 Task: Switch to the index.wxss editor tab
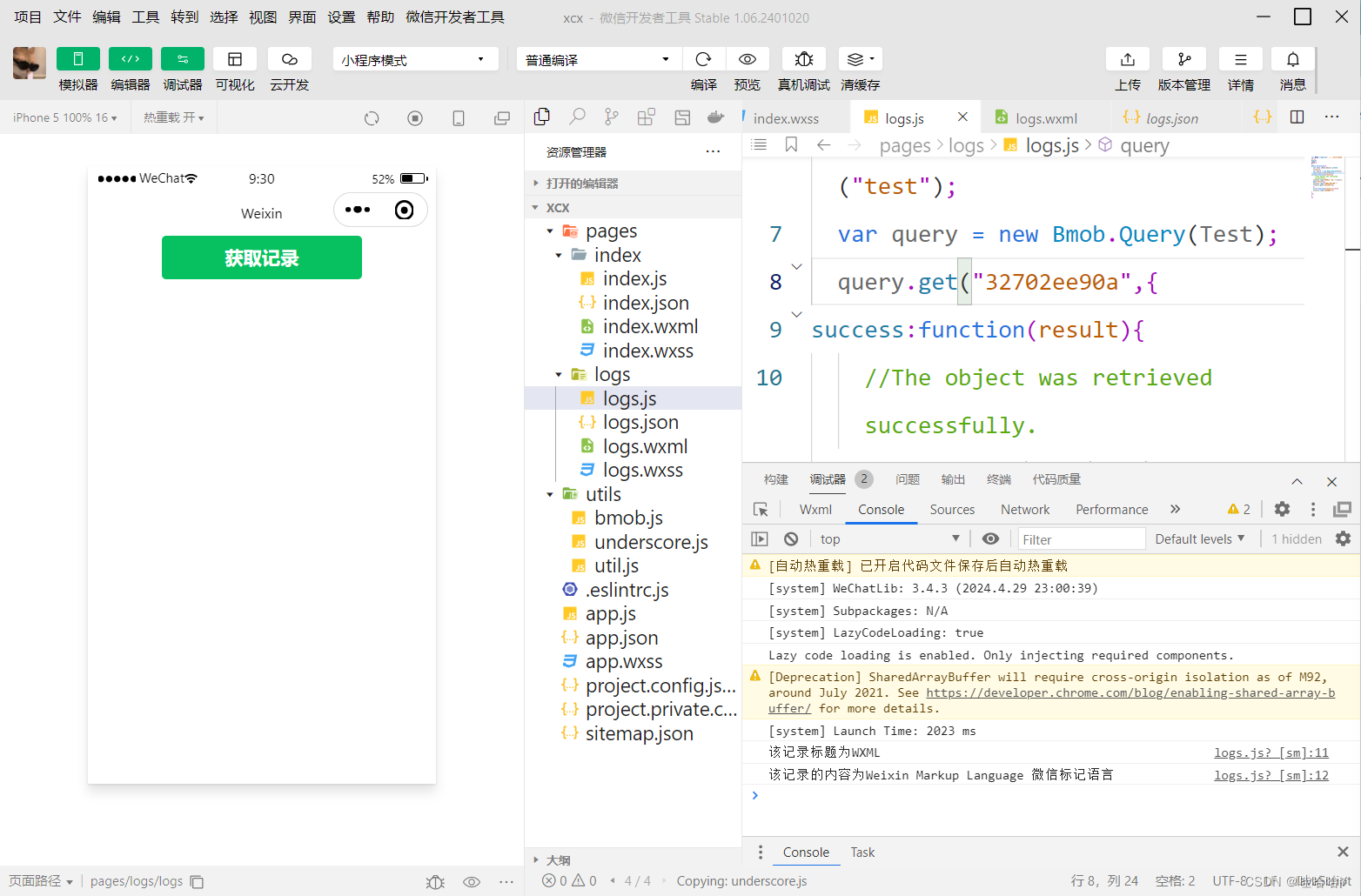pyautogui.click(x=786, y=118)
